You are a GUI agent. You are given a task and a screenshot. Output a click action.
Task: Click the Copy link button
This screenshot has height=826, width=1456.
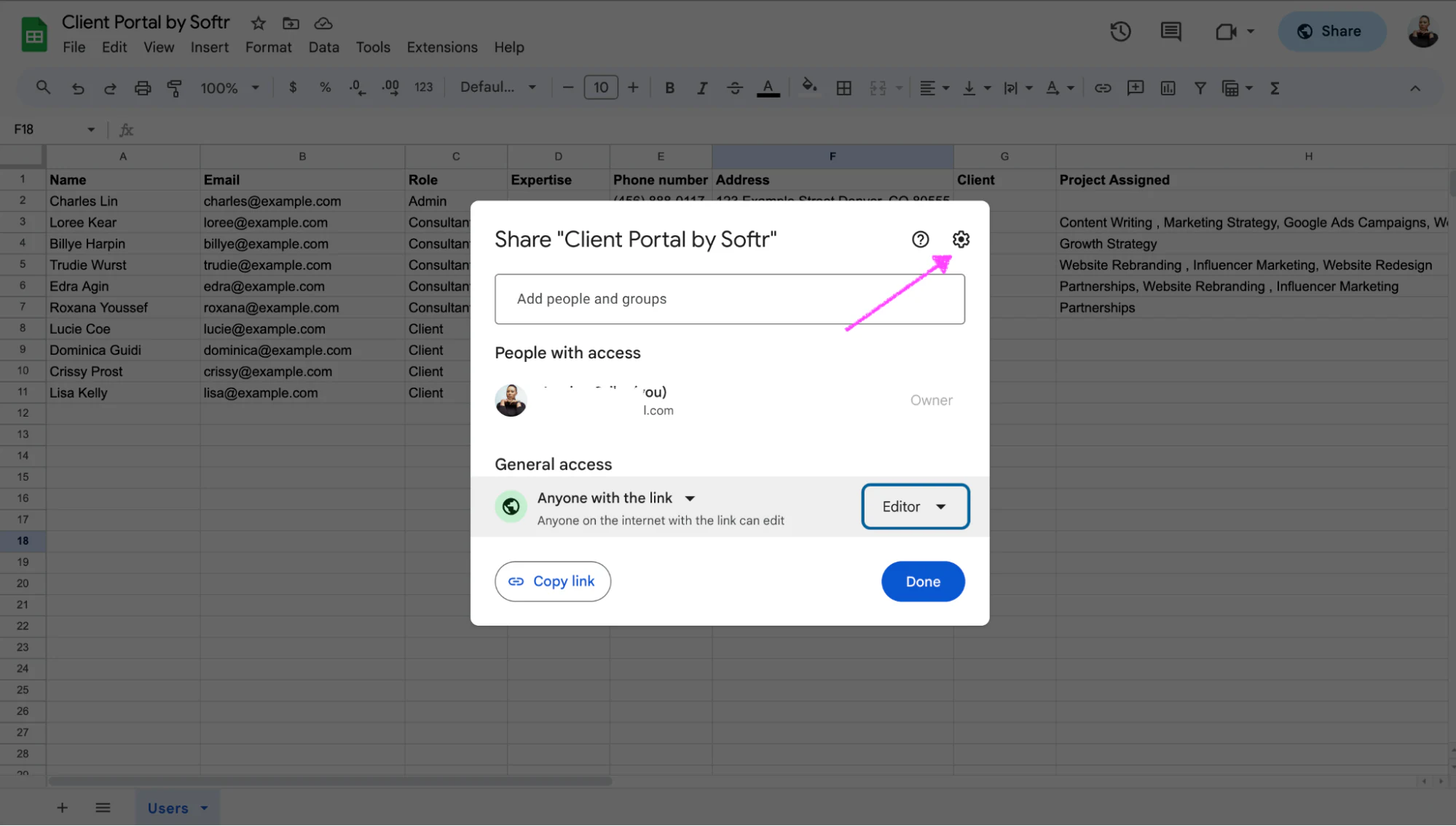pos(553,581)
